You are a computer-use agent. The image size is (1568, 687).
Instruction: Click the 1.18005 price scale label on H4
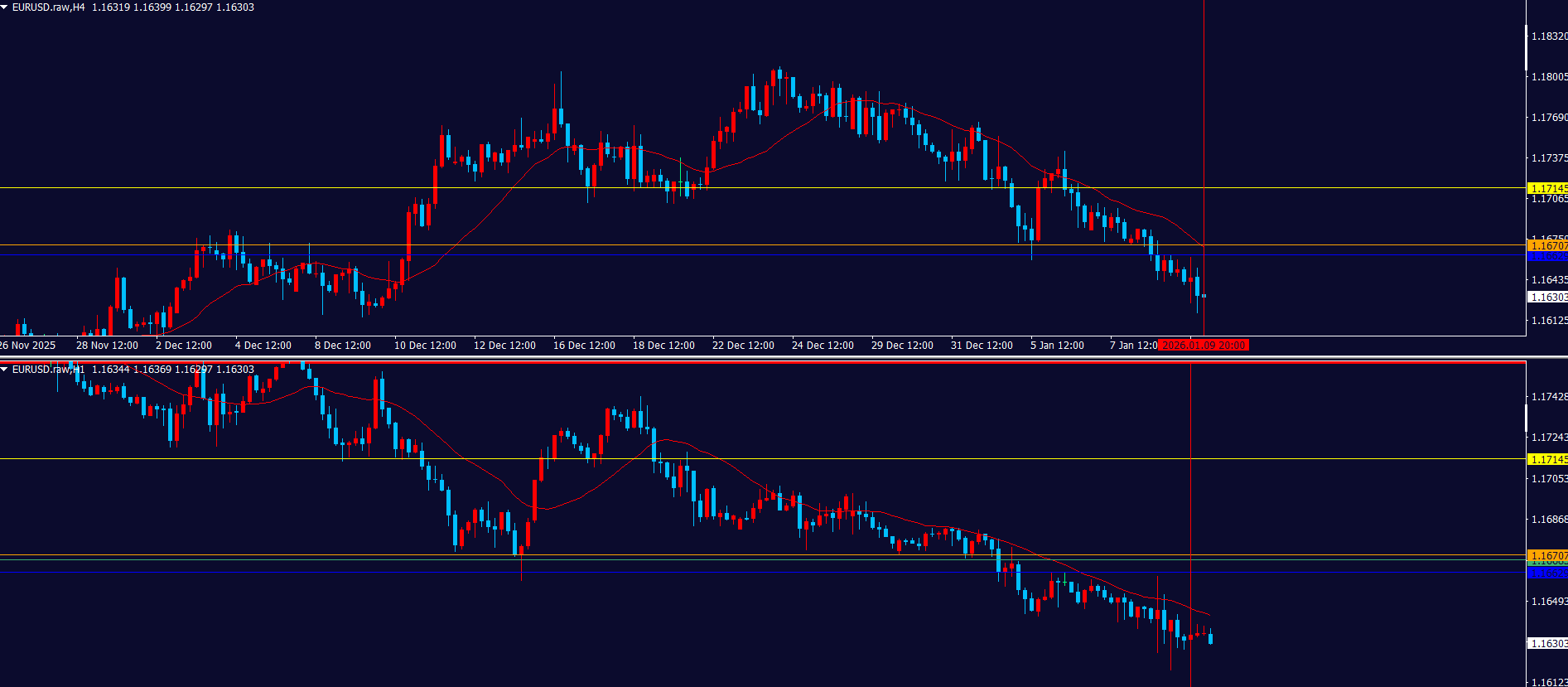(1548, 77)
